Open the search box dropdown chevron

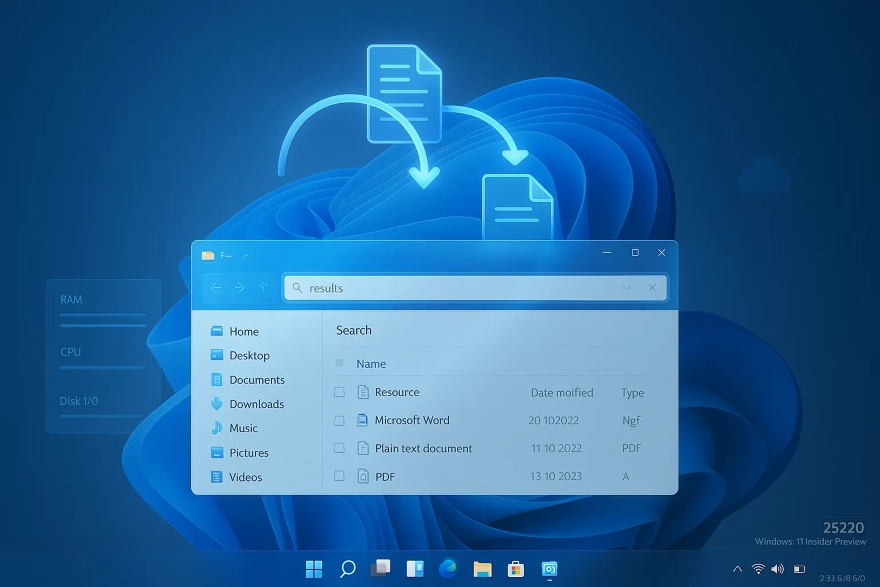click(x=626, y=287)
